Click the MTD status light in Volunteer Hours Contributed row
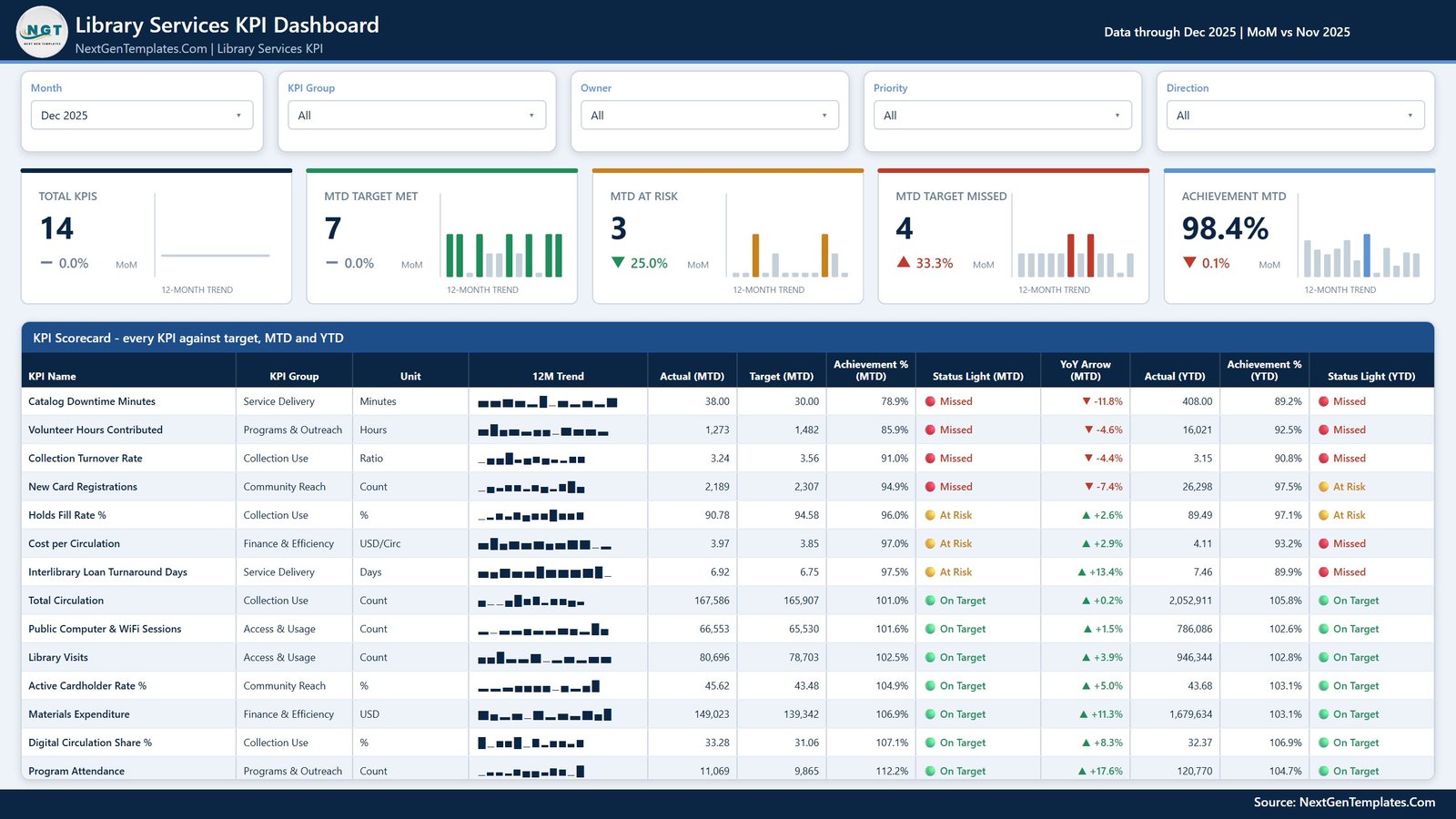 (931, 430)
